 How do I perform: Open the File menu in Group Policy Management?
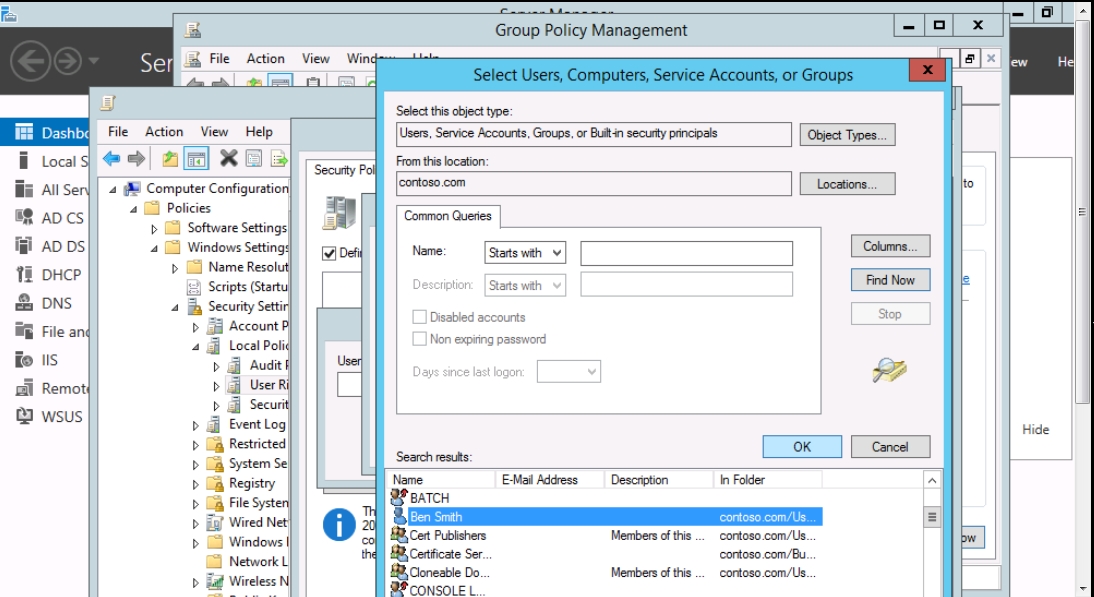219,59
